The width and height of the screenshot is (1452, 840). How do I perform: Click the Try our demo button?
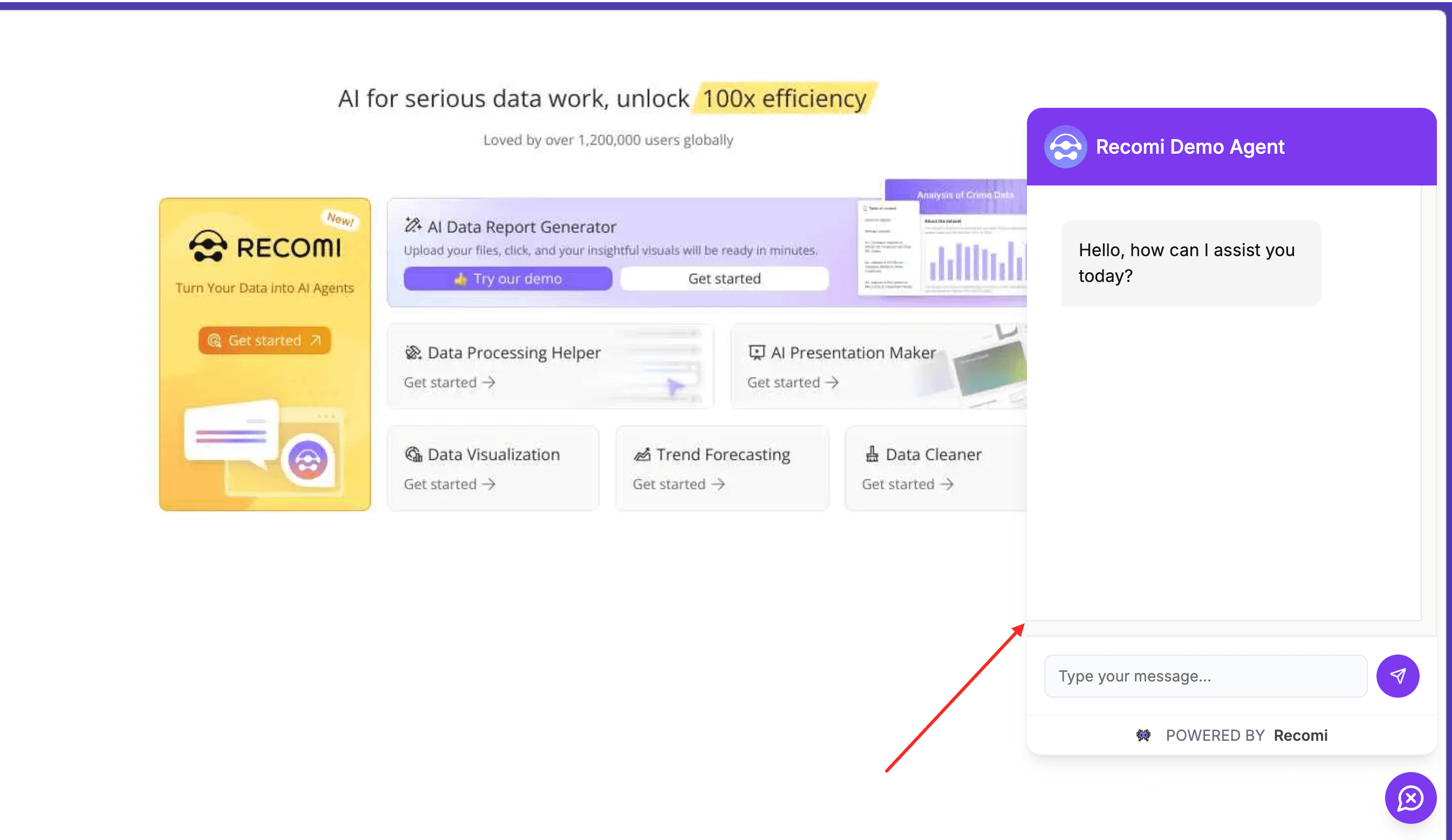pos(508,279)
